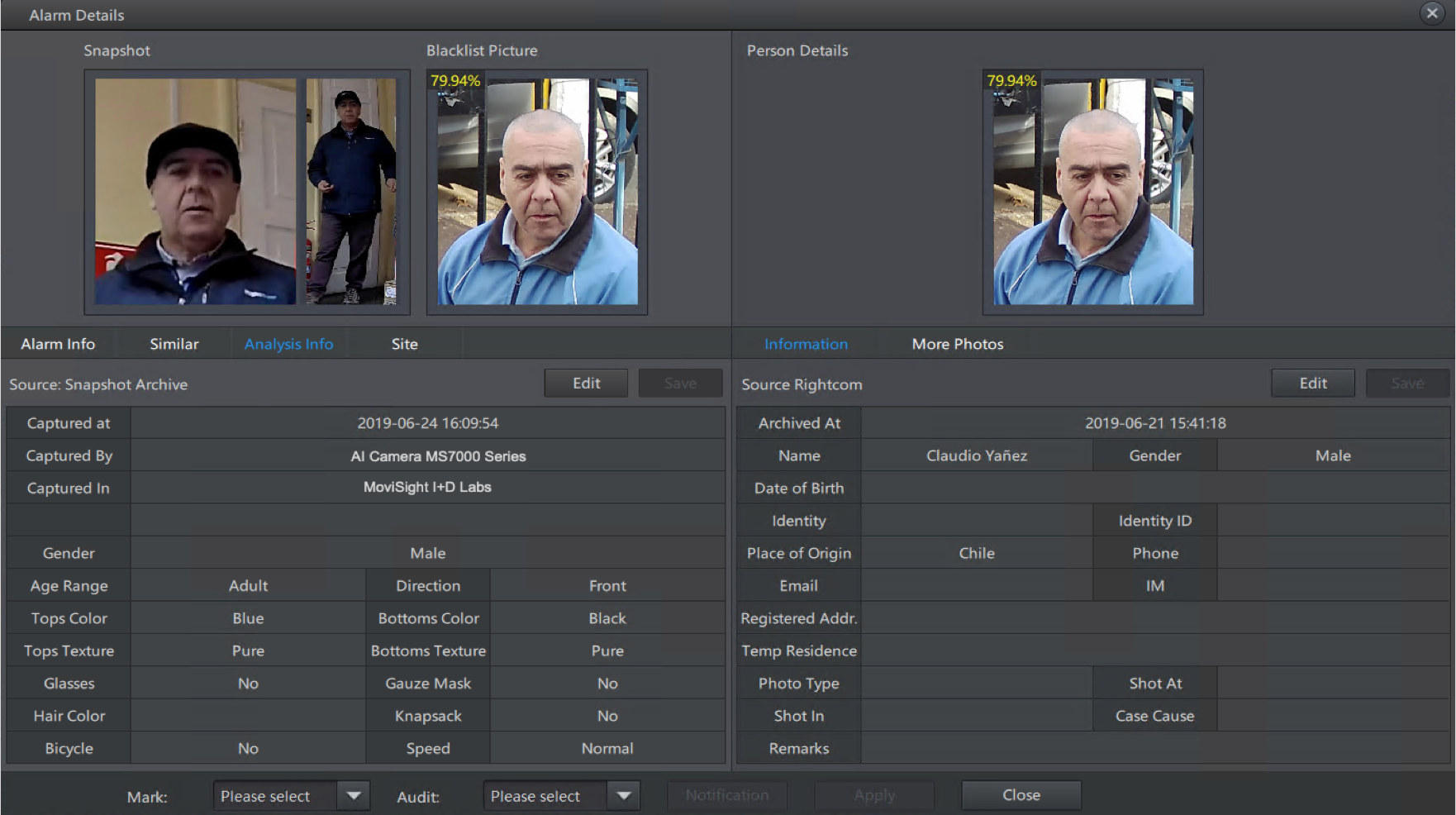Viewport: 1456px width, 815px height.
Task: Close the Alarm Details dialog with X icon
Action: coord(1432,13)
